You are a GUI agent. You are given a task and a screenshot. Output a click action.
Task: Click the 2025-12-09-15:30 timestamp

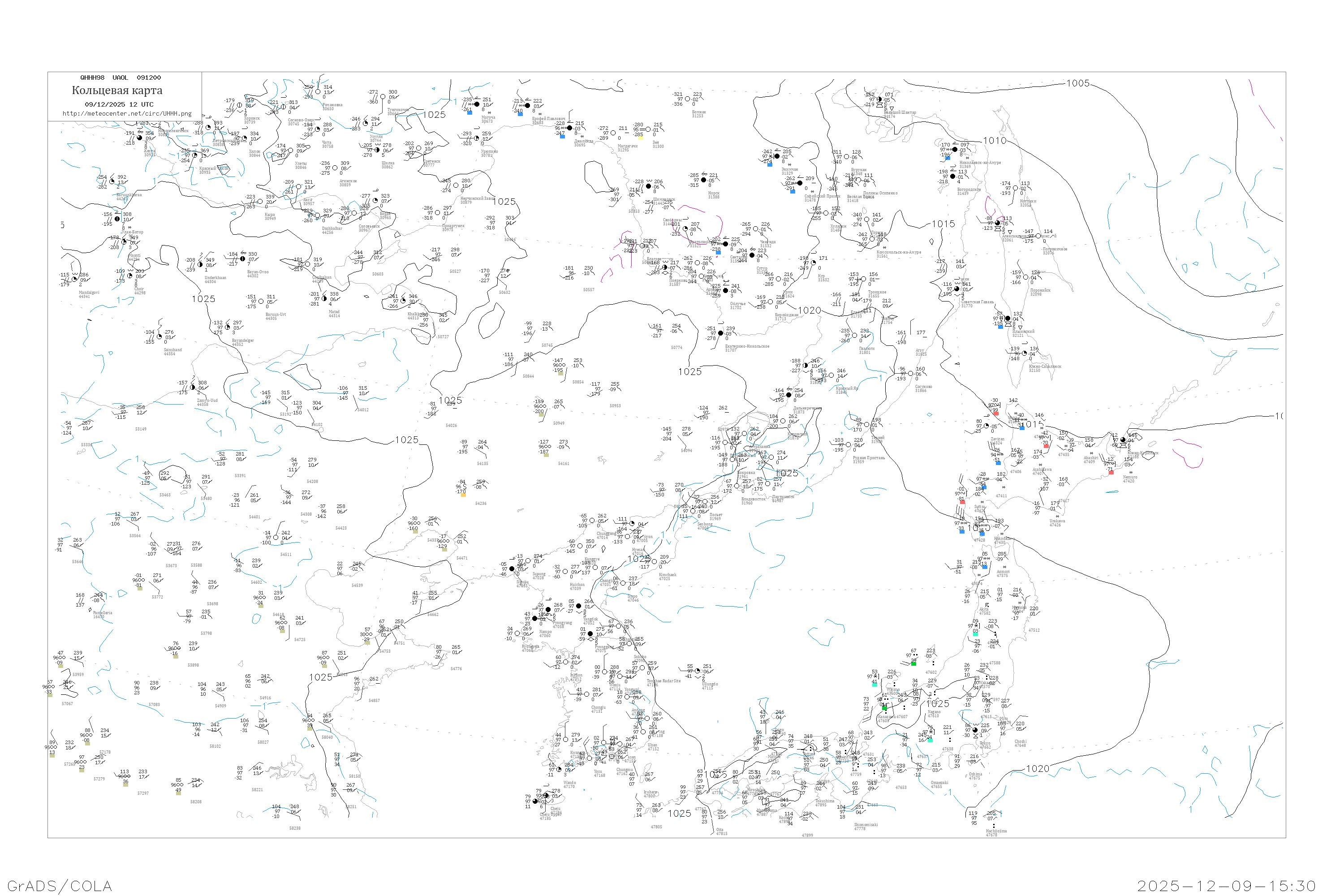[x=1226, y=886]
